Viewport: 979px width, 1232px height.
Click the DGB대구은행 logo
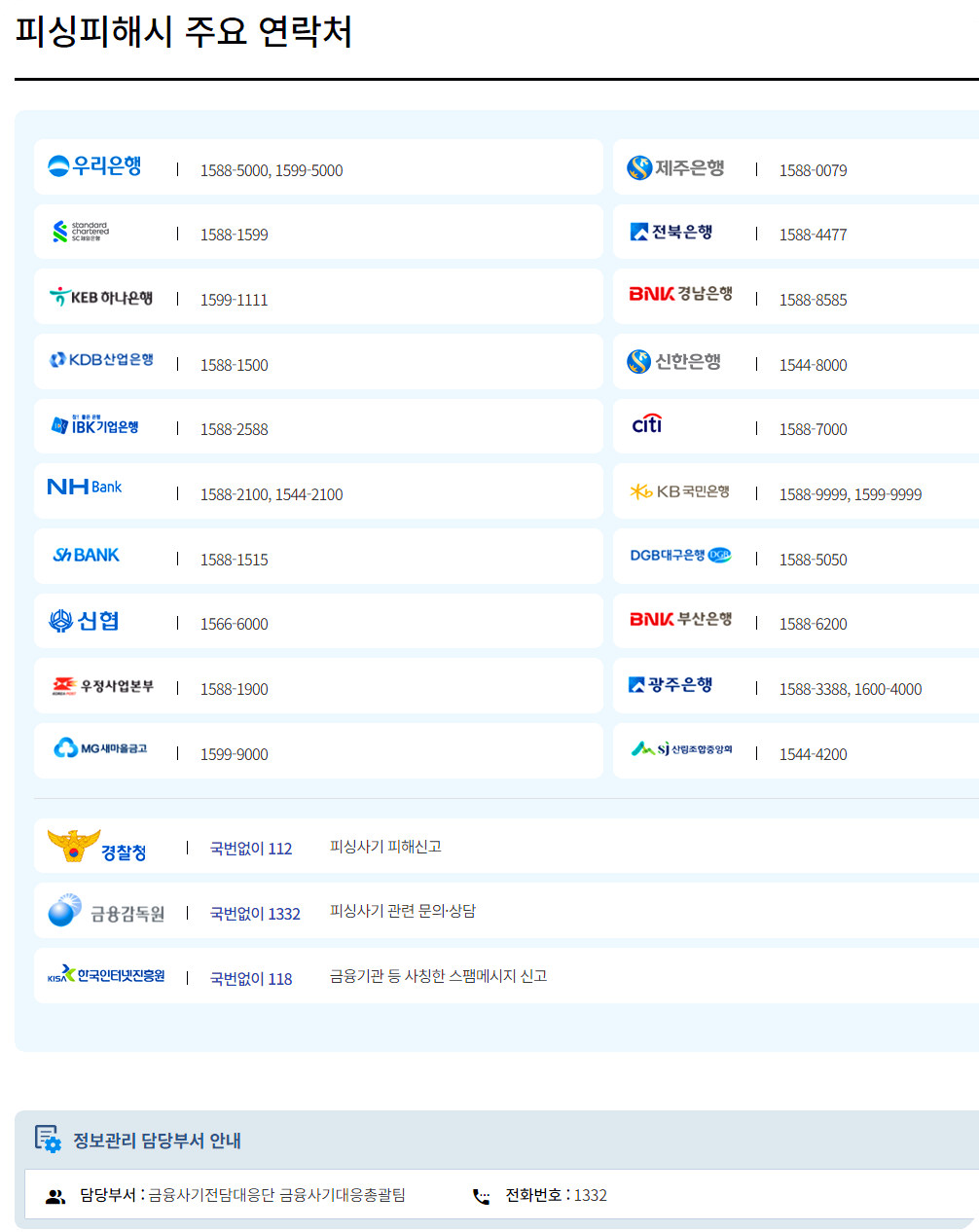(680, 556)
